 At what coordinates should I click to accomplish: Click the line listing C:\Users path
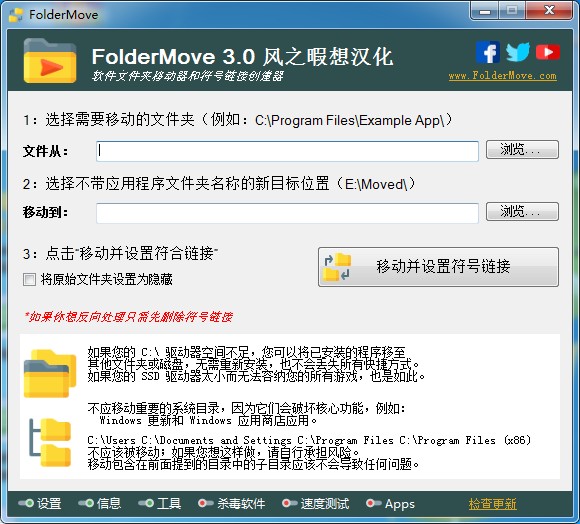(309, 440)
